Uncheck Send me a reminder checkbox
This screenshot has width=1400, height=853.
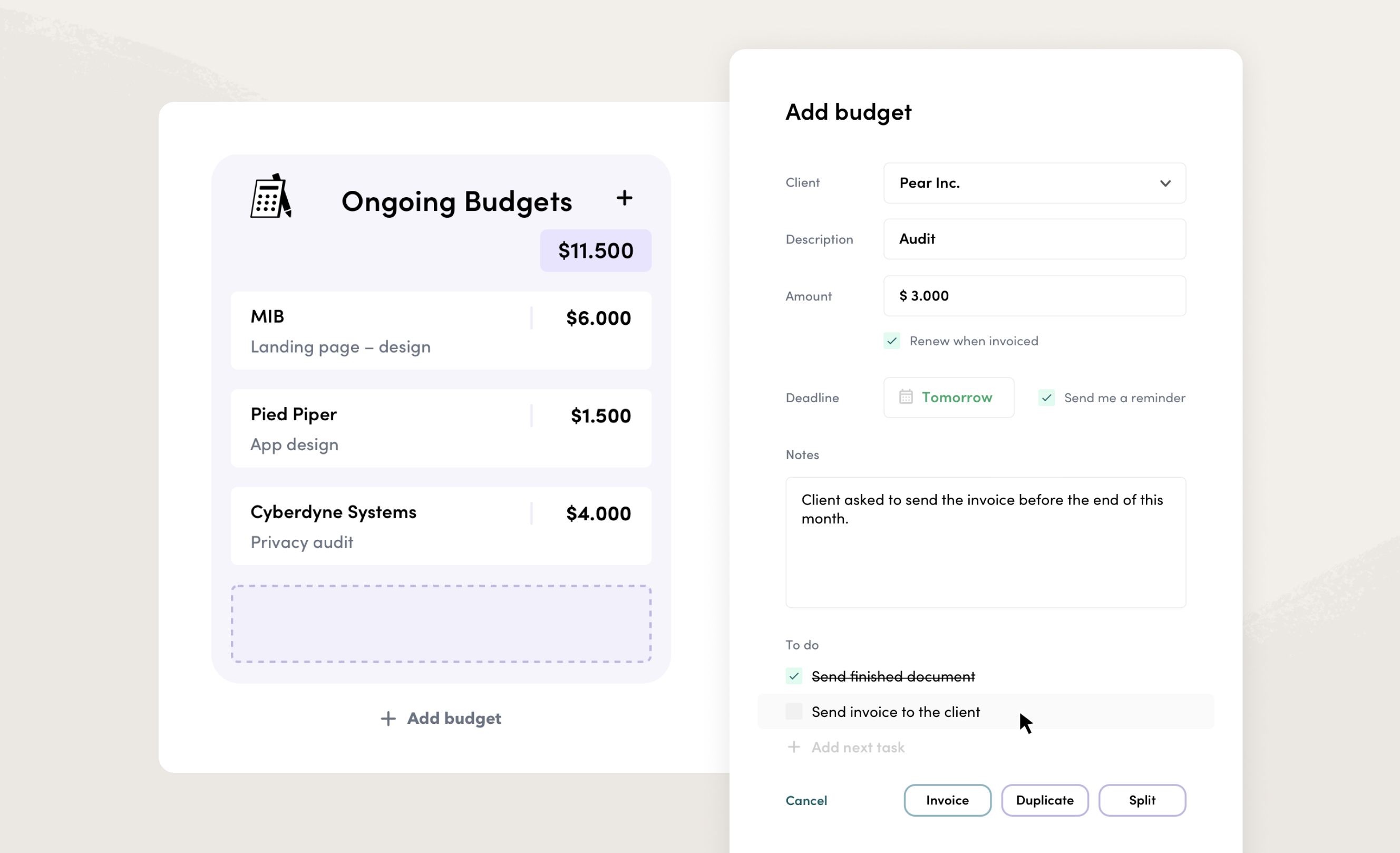1047,398
